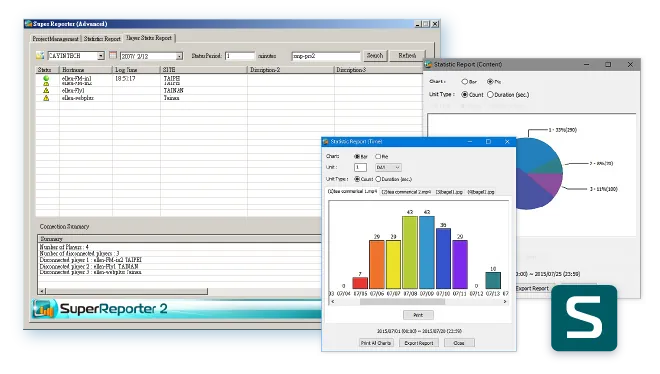
Task: Click Export Report in the Time report window
Action: click(x=419, y=343)
